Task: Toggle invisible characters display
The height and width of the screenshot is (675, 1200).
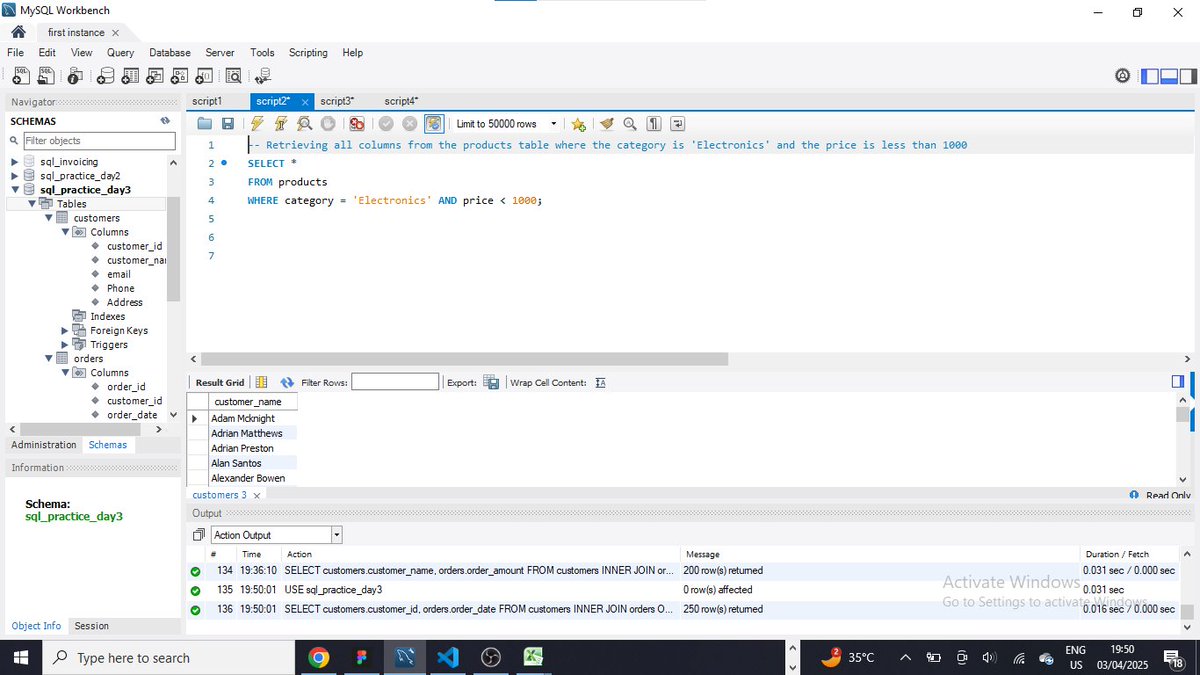Action: (x=654, y=124)
